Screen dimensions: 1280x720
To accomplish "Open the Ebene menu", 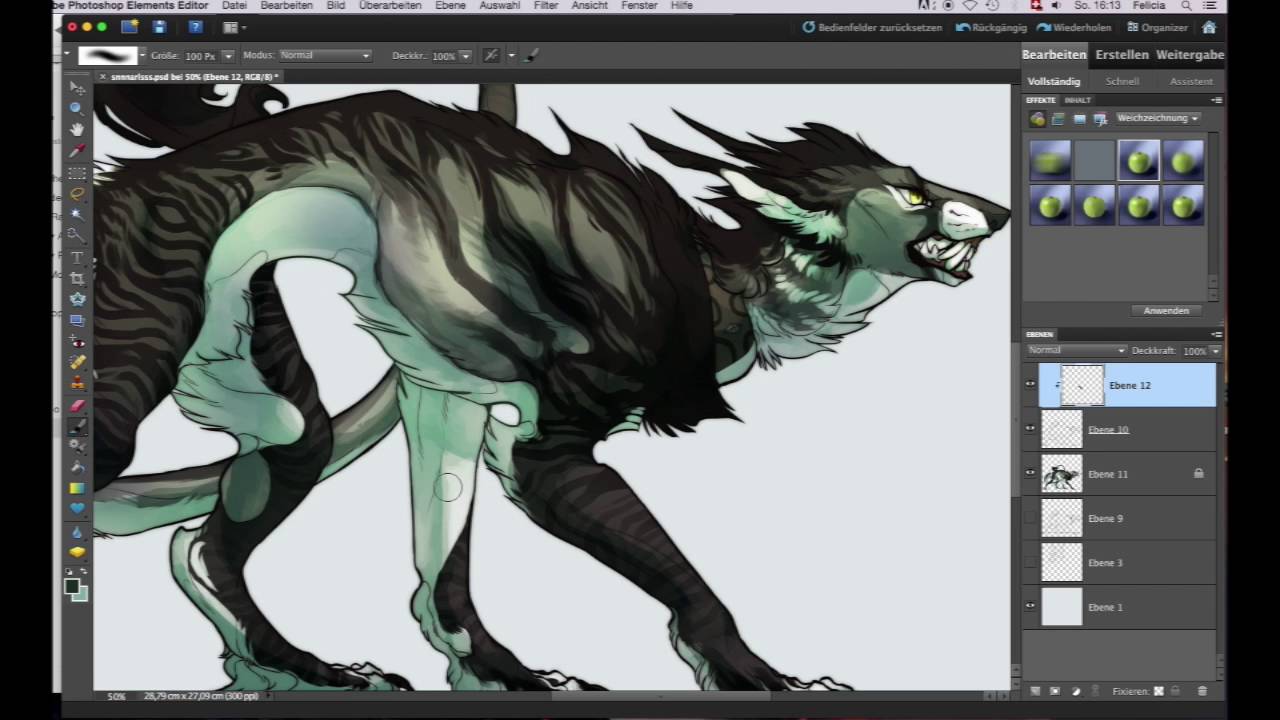I will coord(451,6).
